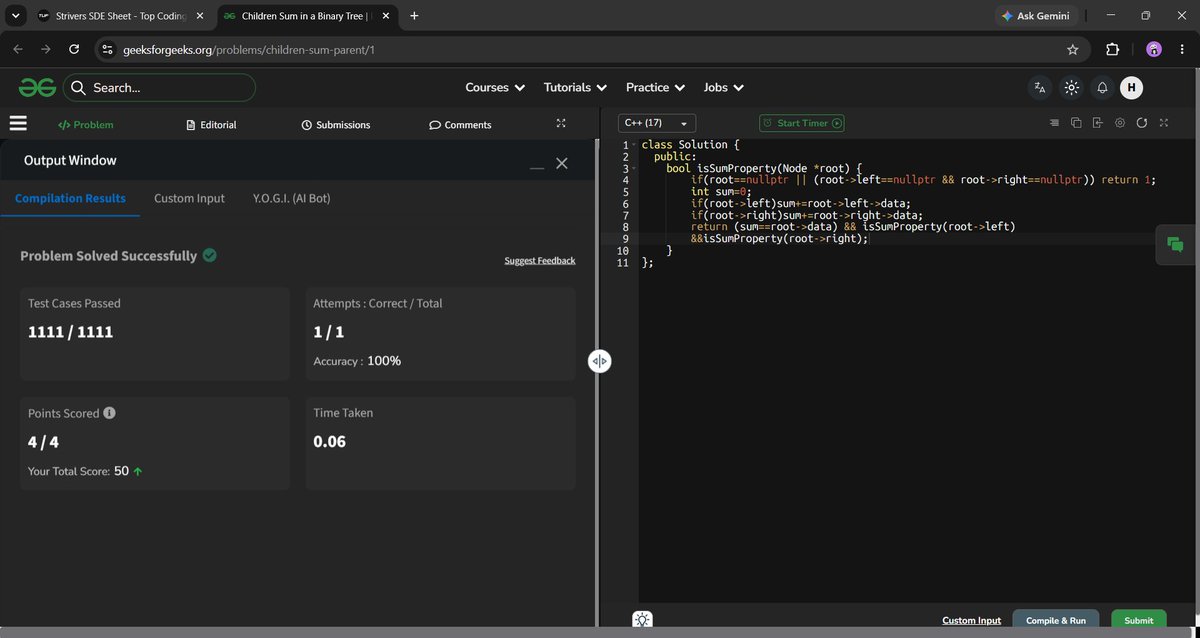The width and height of the screenshot is (1200, 638).
Task: Click the Ask Gemini button
Action: coord(1035,16)
